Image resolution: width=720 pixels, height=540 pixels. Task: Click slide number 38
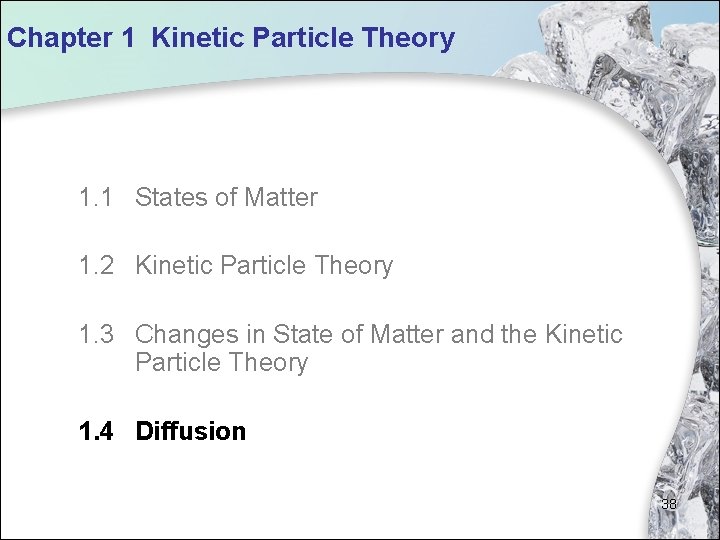click(669, 504)
